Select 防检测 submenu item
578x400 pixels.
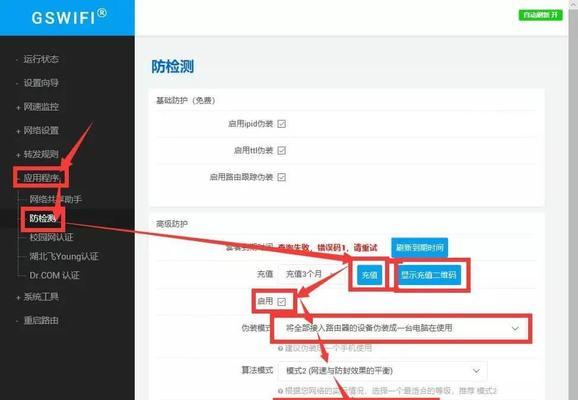tap(42, 219)
